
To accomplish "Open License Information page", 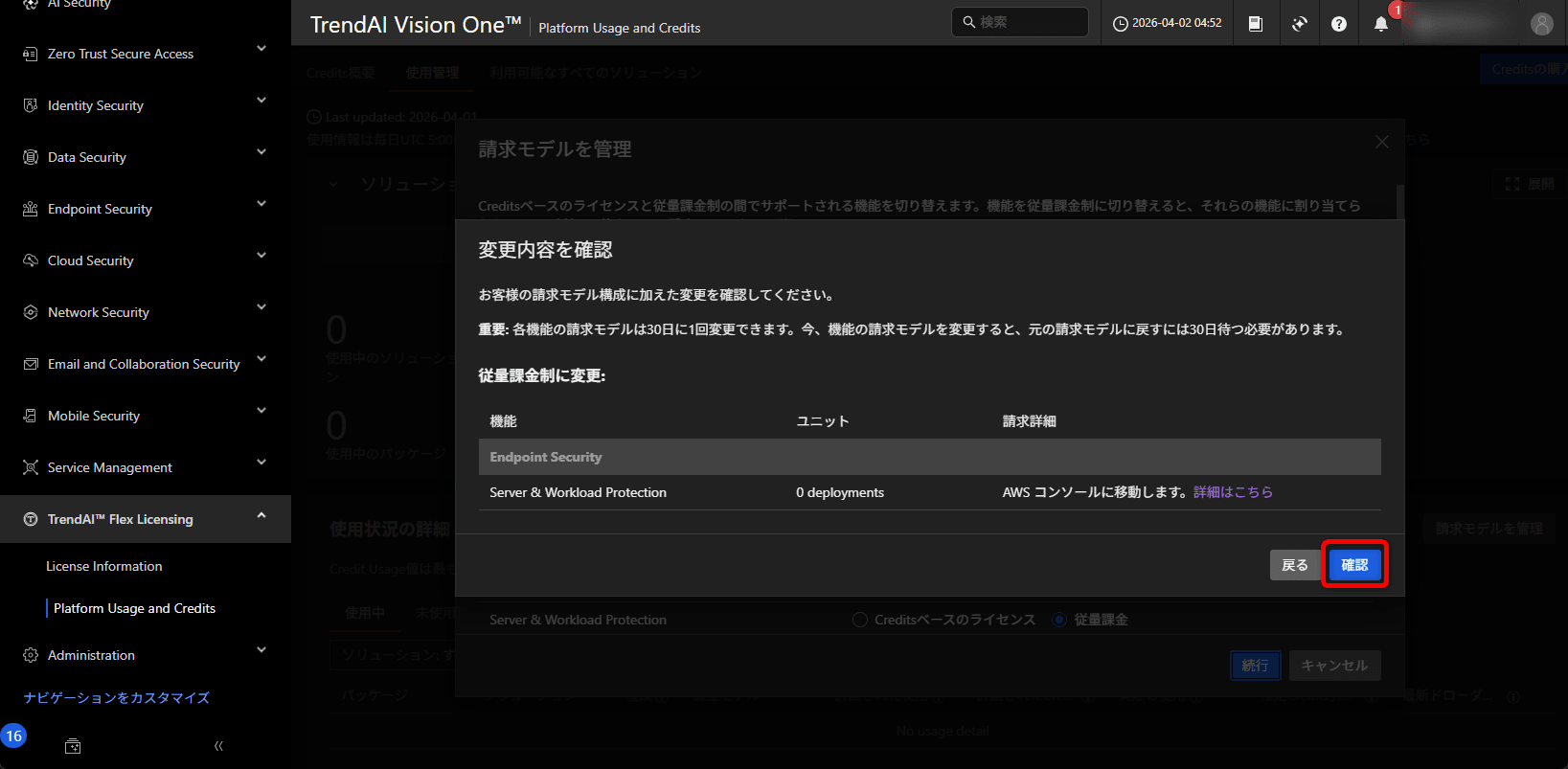I will click(103, 566).
